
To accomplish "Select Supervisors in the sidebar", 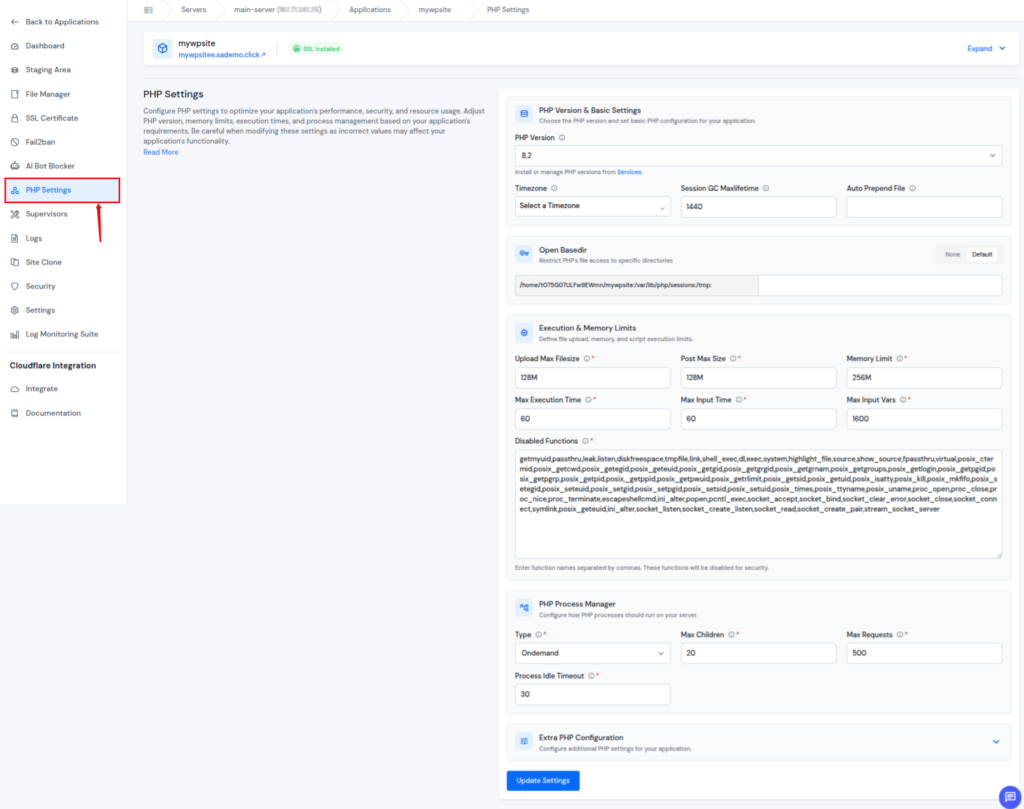I will click(45, 213).
